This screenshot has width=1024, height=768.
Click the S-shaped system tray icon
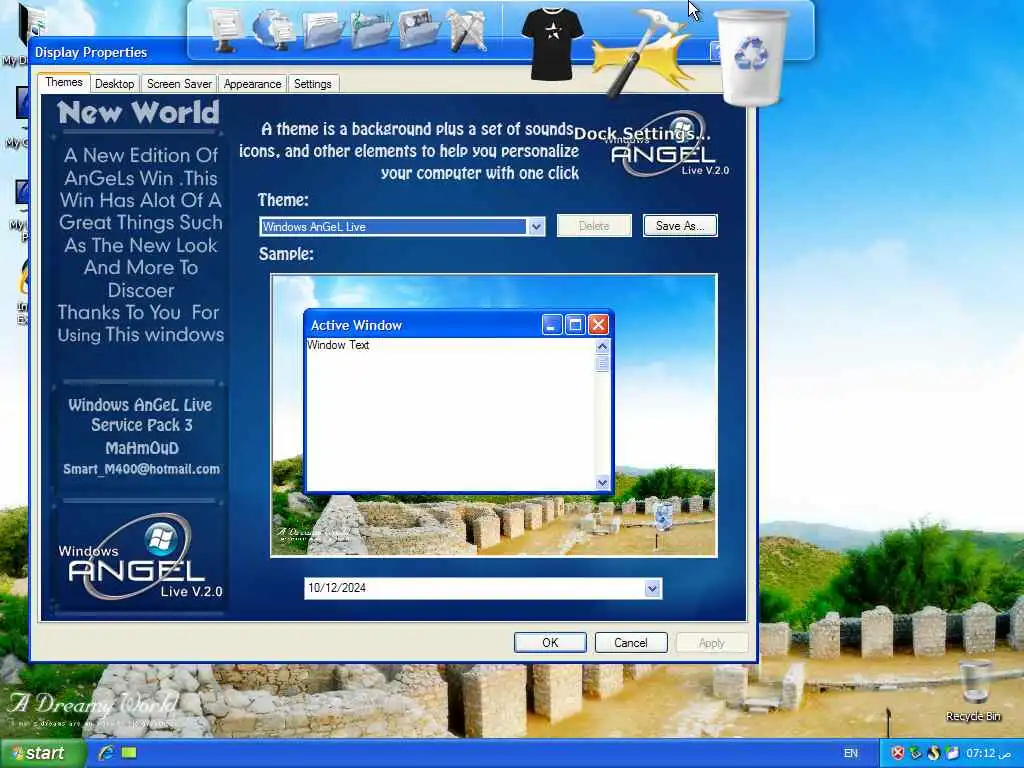(934, 753)
